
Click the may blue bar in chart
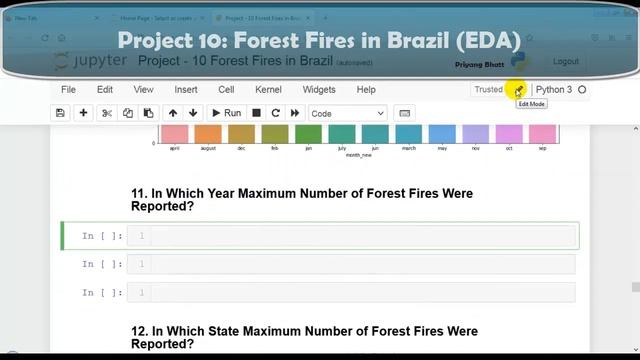click(442, 134)
